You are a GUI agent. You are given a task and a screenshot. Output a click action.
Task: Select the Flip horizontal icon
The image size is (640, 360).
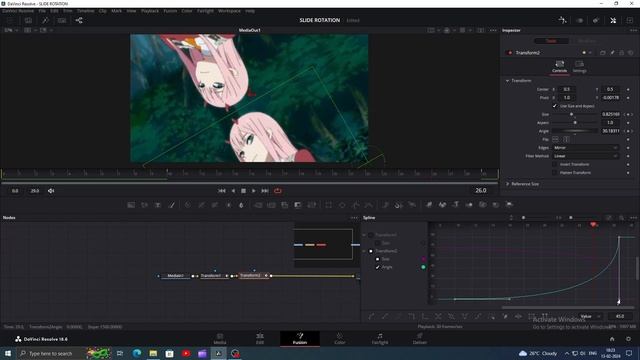click(x=555, y=139)
